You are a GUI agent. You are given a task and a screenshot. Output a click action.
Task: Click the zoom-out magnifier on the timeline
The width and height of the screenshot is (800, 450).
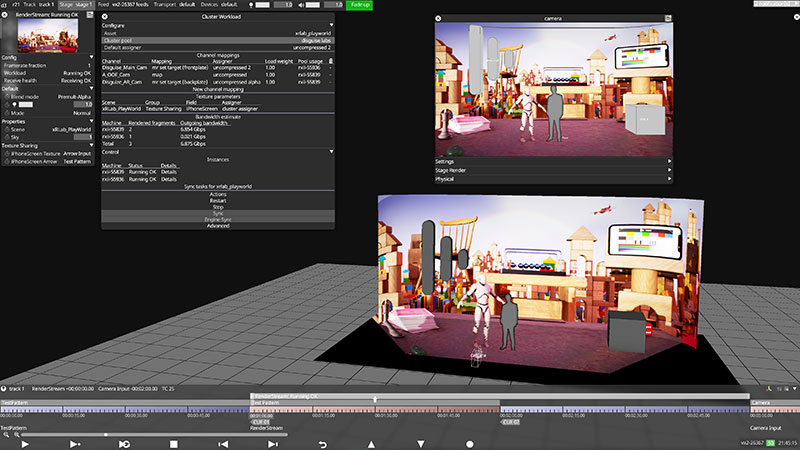[6, 435]
